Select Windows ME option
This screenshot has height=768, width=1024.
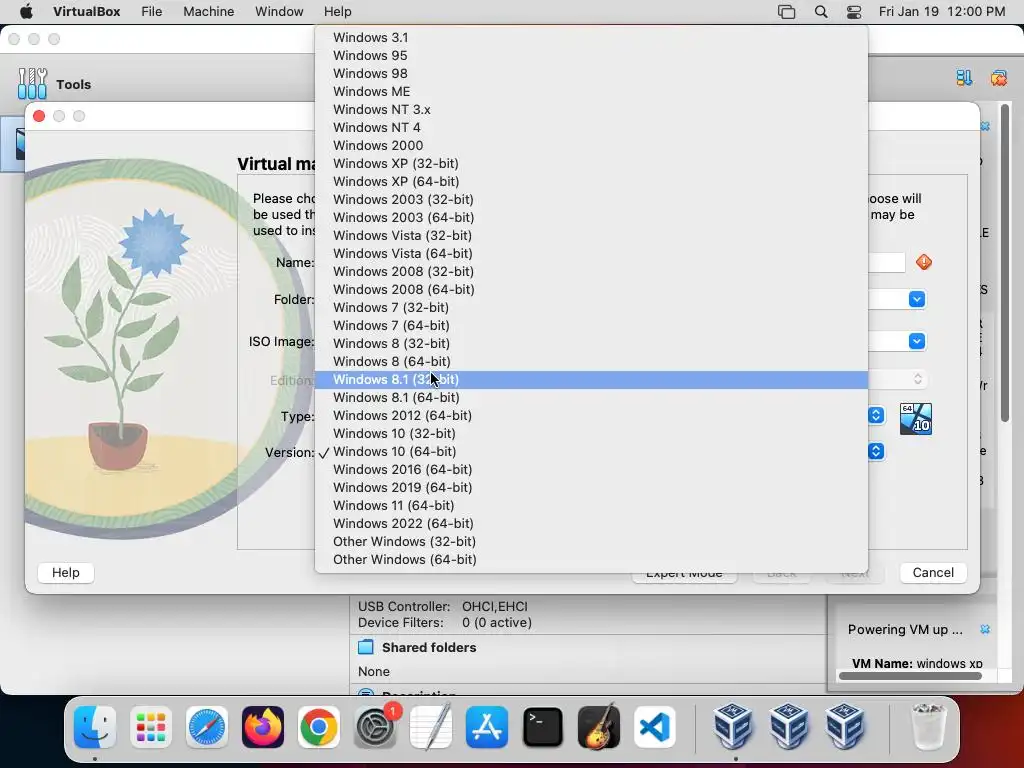(591, 91)
